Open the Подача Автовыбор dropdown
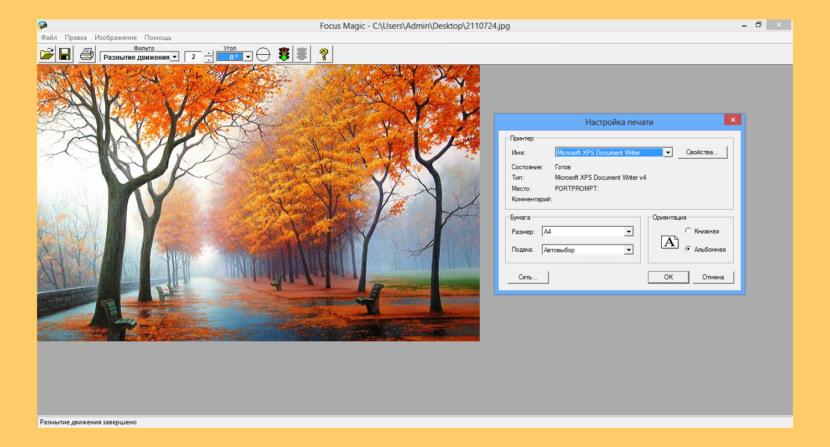Screen dimensions: 830x447 (628, 249)
